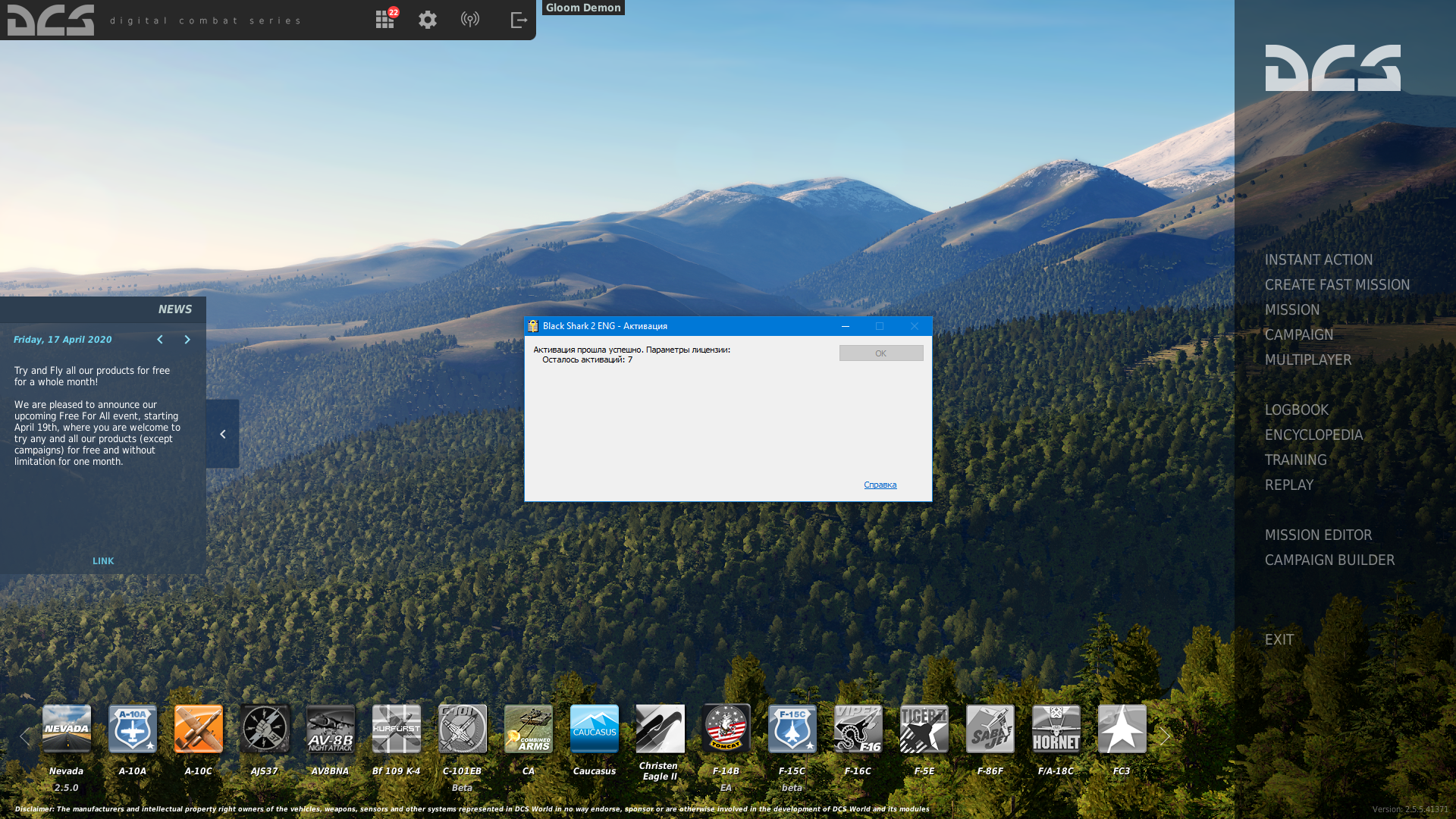Select the A-10A module icon
Screen dimensions: 1456x819
(x=133, y=729)
